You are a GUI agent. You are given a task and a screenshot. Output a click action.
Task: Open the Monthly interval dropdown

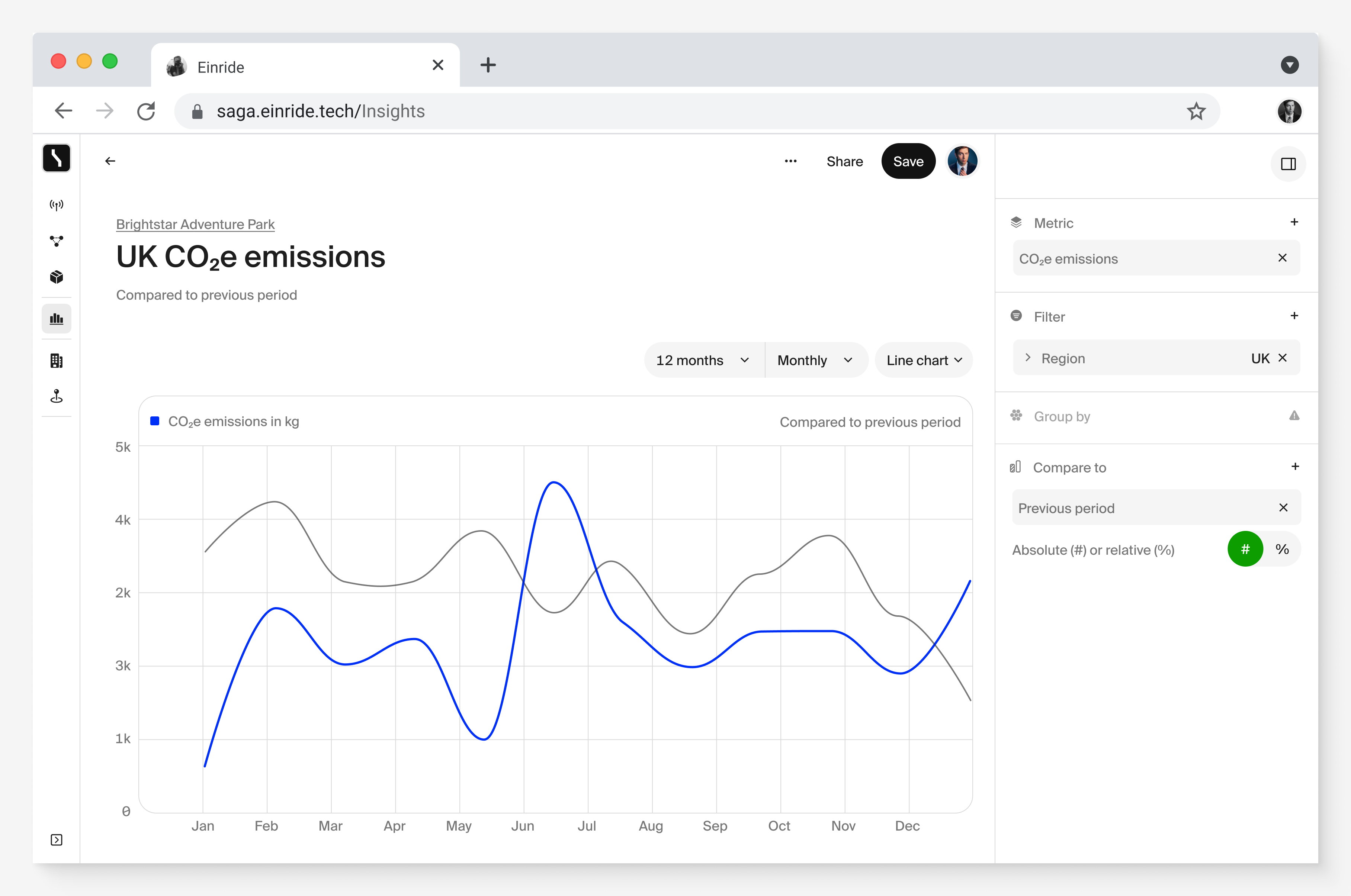[814, 360]
